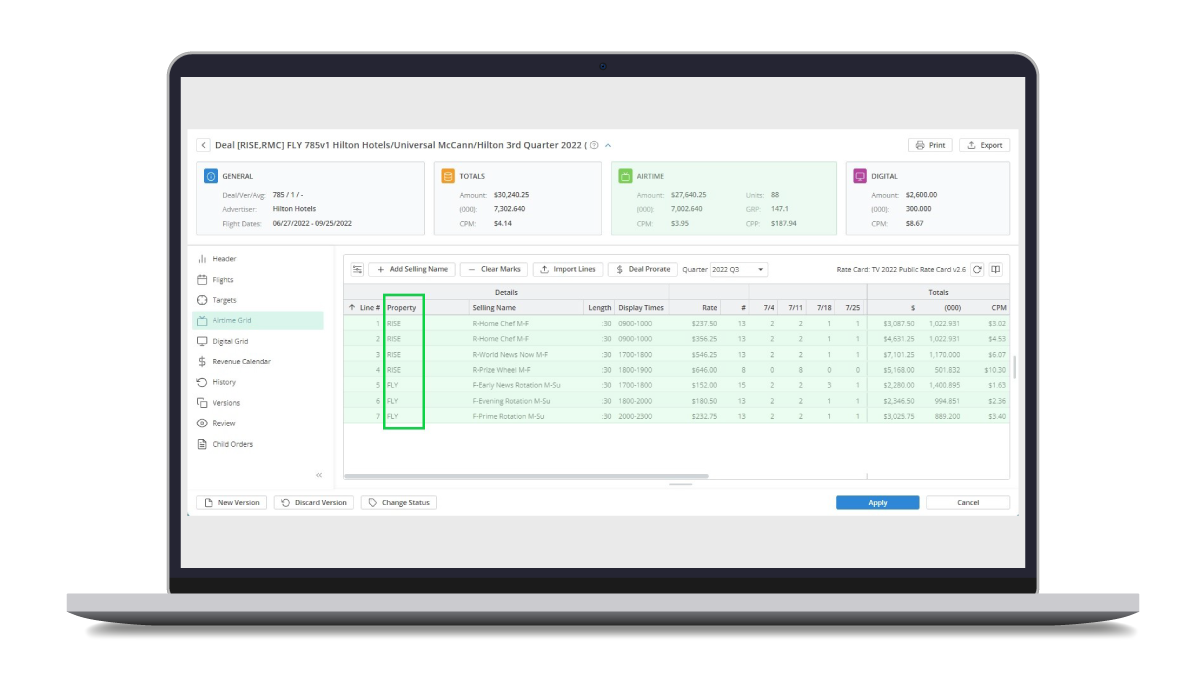Click the $237.50 rate cell

(696, 323)
